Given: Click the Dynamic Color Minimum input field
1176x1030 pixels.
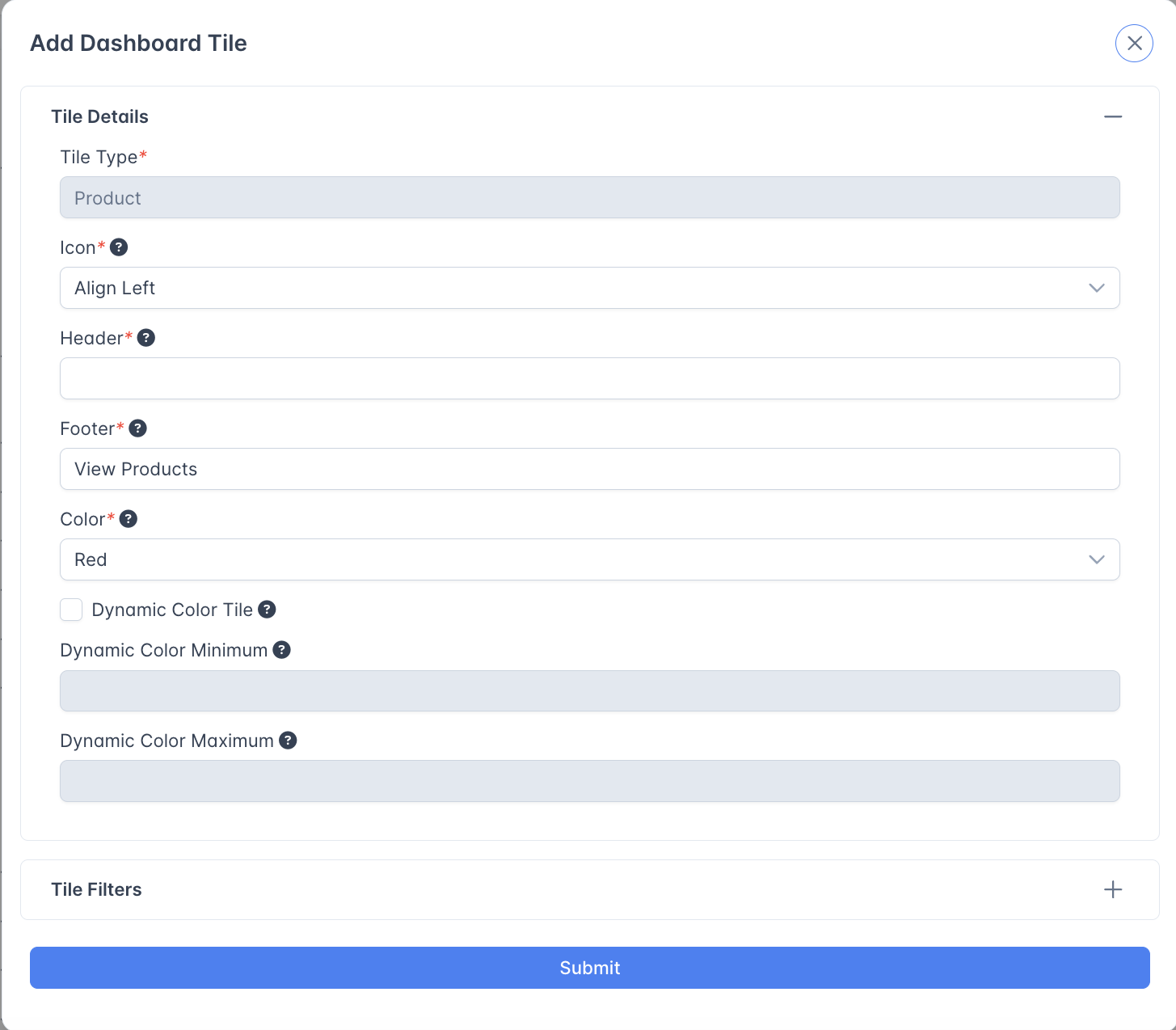Looking at the screenshot, I should 589,691.
